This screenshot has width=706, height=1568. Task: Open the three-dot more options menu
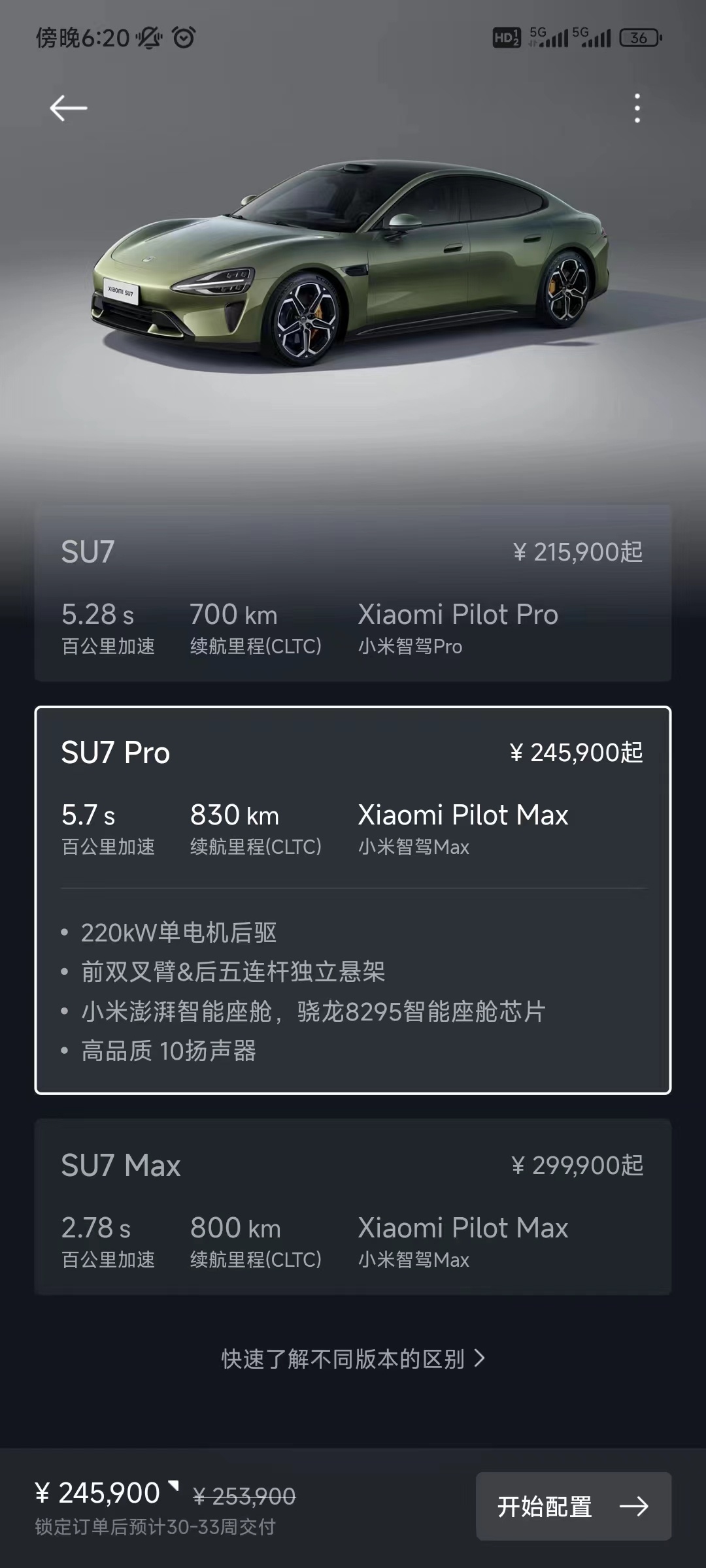637,108
